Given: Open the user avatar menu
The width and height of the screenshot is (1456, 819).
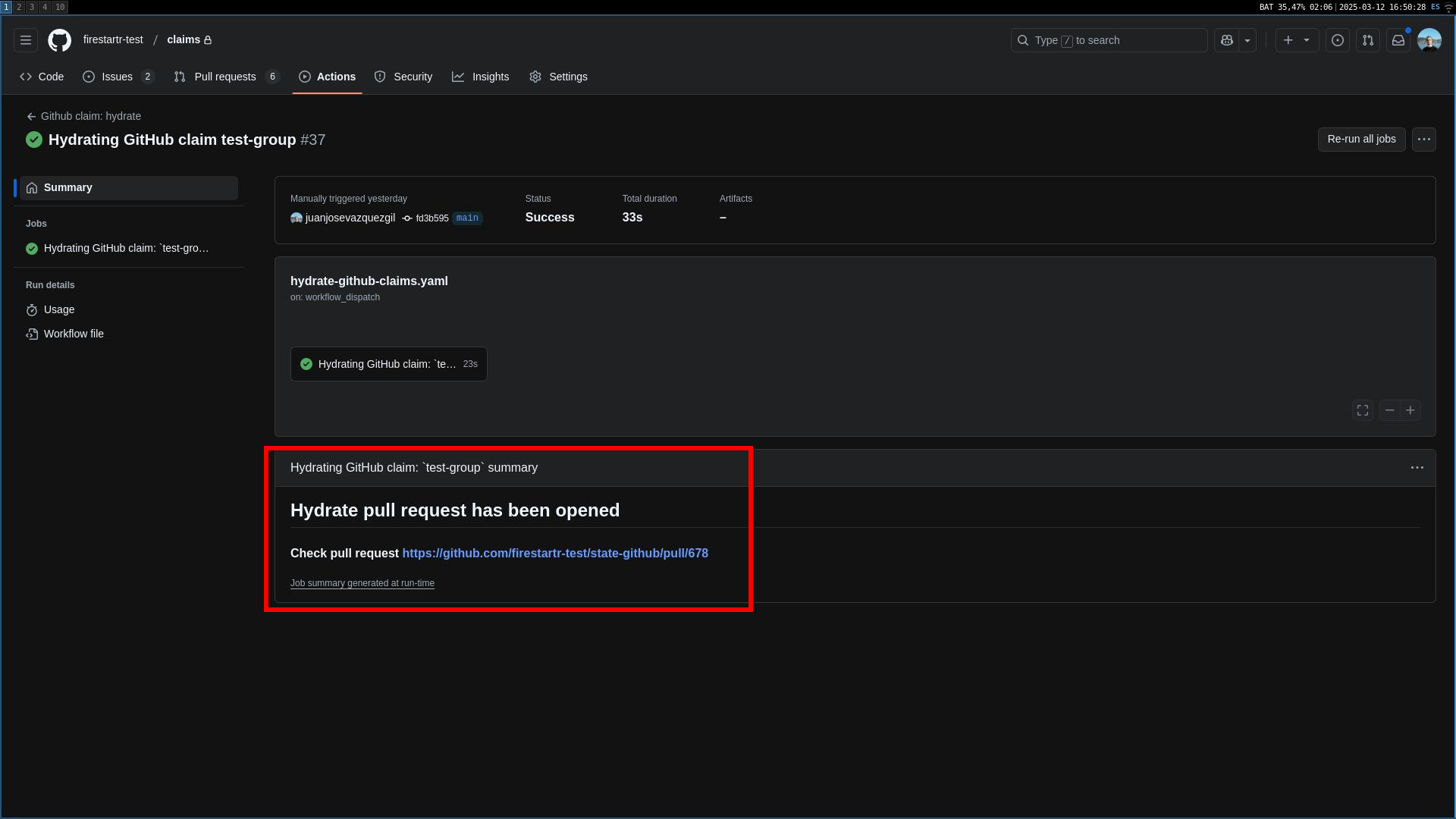Looking at the screenshot, I should click(x=1429, y=40).
